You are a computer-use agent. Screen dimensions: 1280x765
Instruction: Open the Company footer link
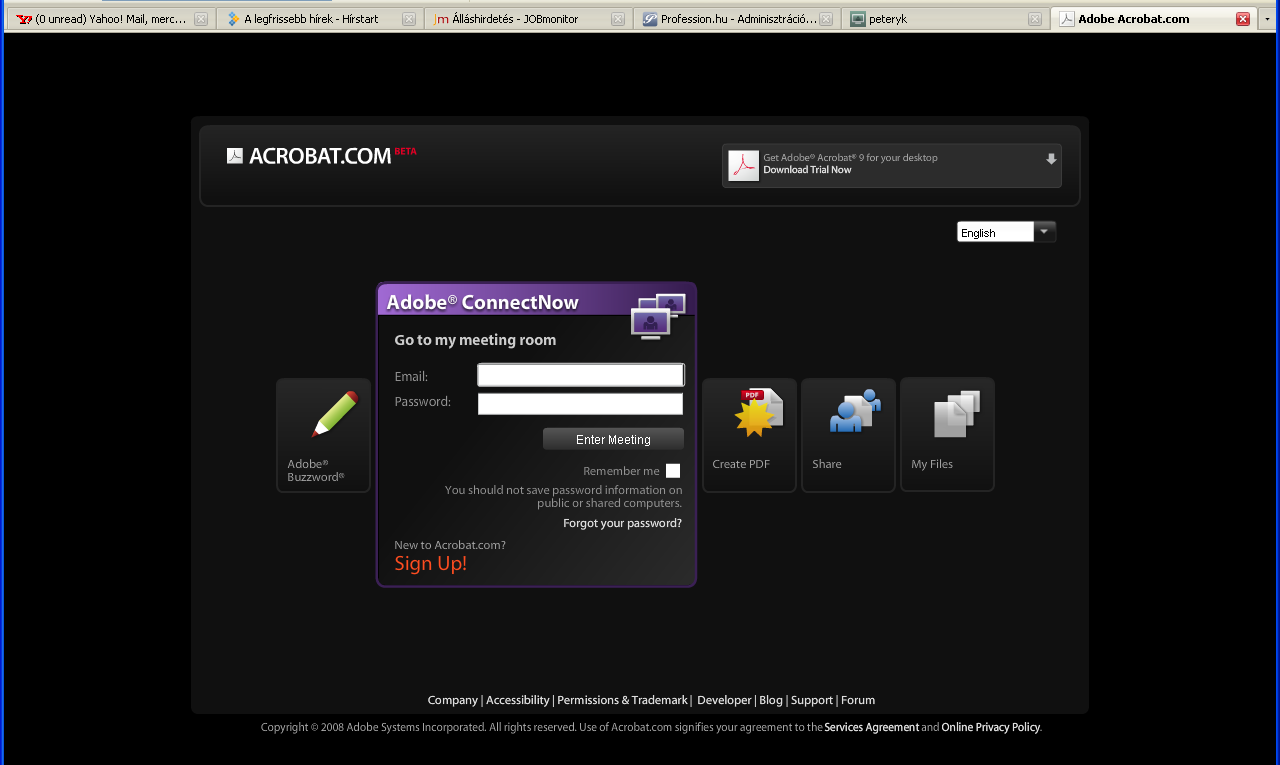(x=453, y=700)
